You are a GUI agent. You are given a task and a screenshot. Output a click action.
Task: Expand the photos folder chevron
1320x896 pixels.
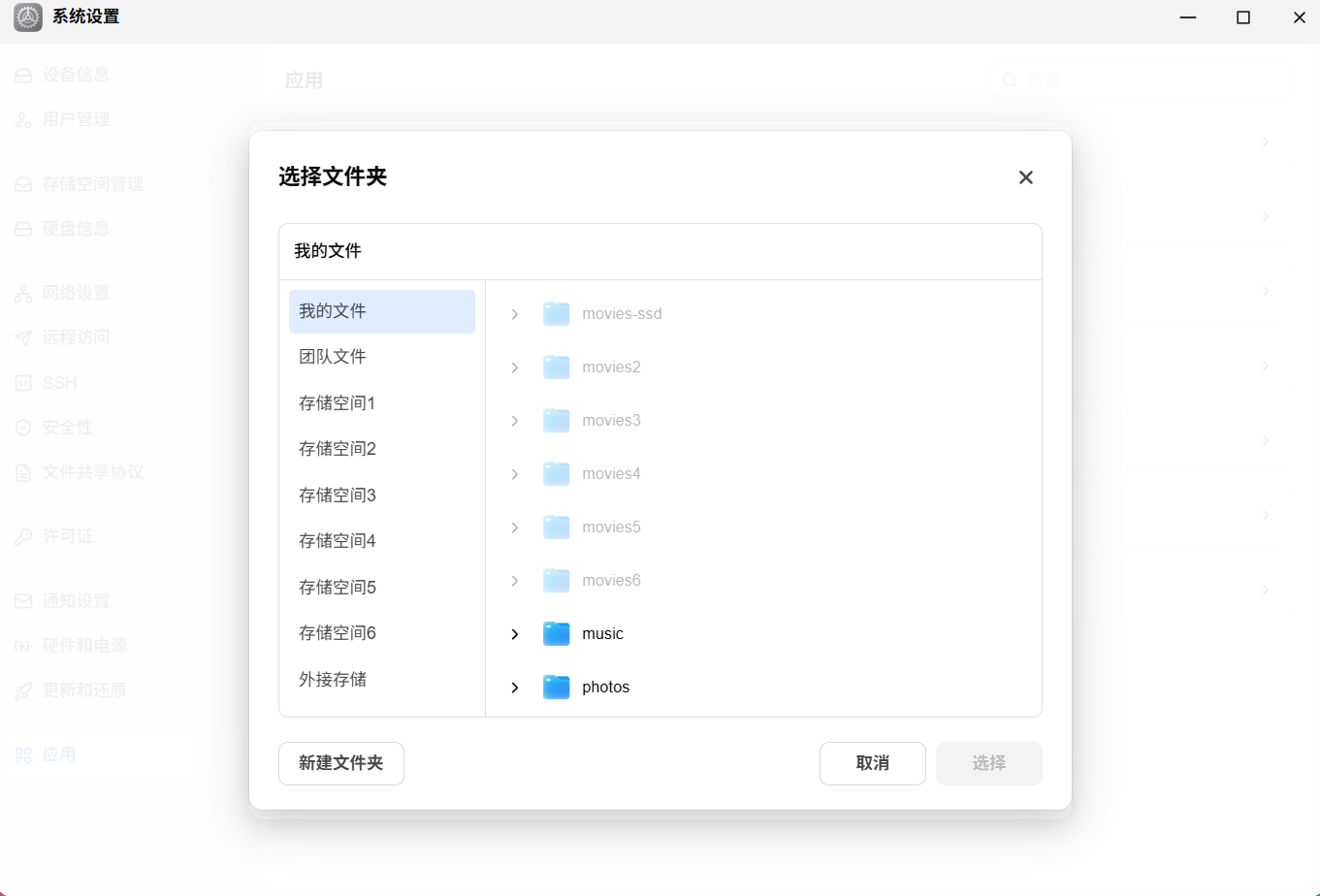point(515,688)
